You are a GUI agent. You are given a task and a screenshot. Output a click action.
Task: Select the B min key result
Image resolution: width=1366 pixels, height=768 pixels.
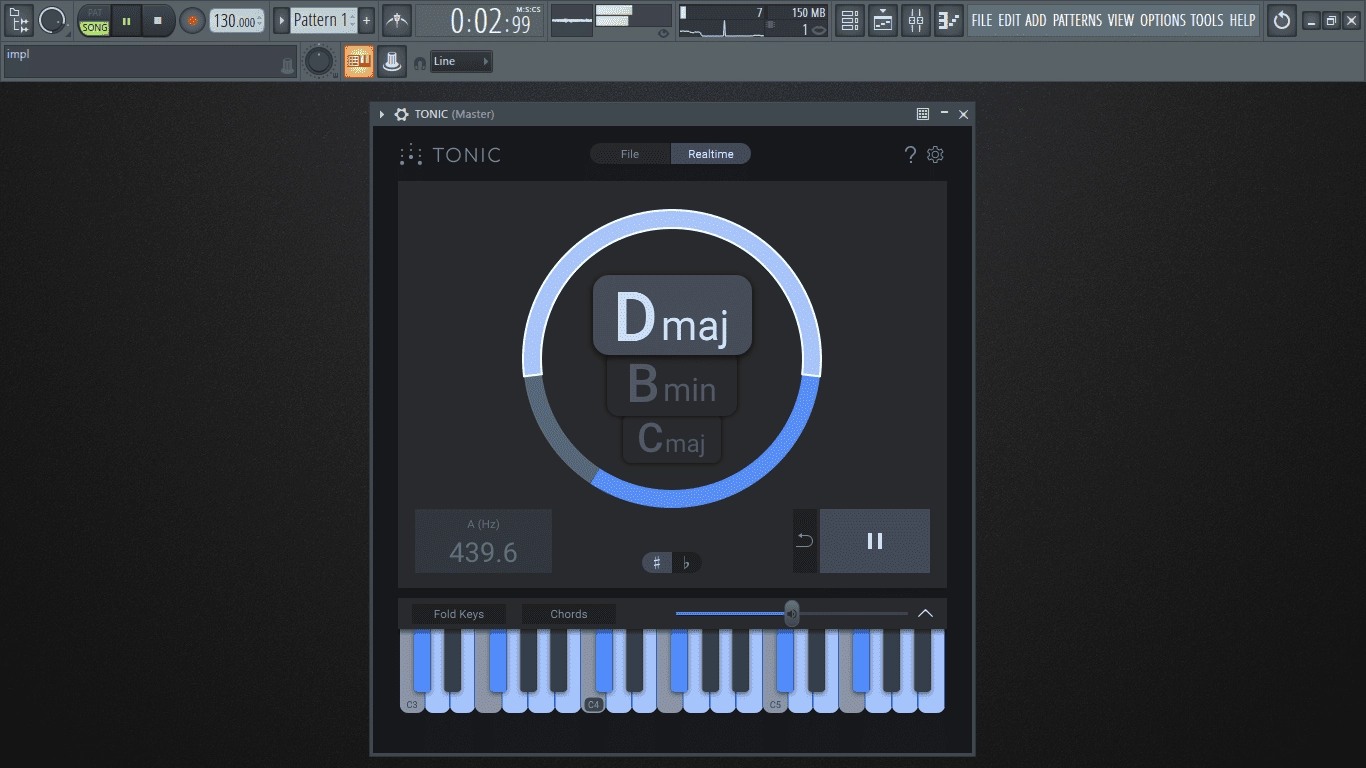pyautogui.click(x=672, y=385)
